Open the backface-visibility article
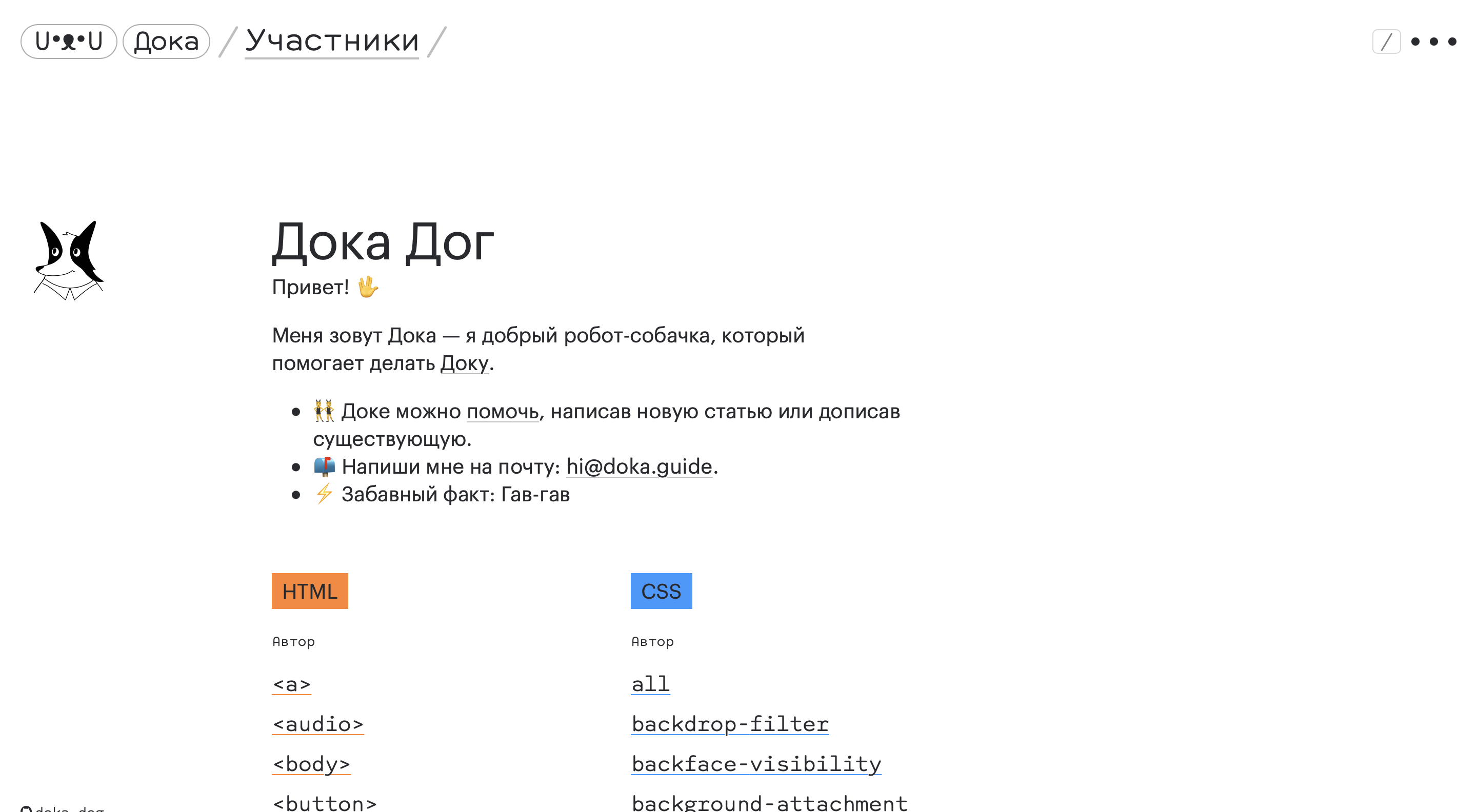The width and height of the screenshot is (1477, 812). click(756, 763)
